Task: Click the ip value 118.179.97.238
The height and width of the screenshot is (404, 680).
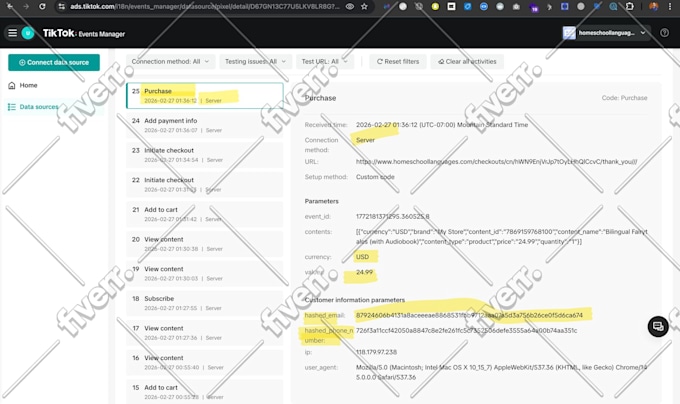Action: point(376,352)
